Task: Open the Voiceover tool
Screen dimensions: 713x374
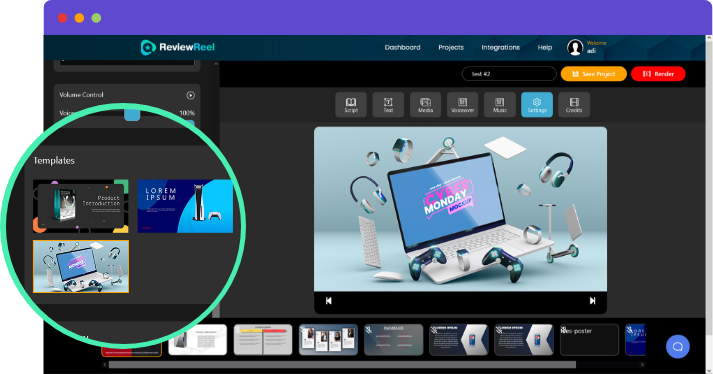Action: (x=462, y=105)
